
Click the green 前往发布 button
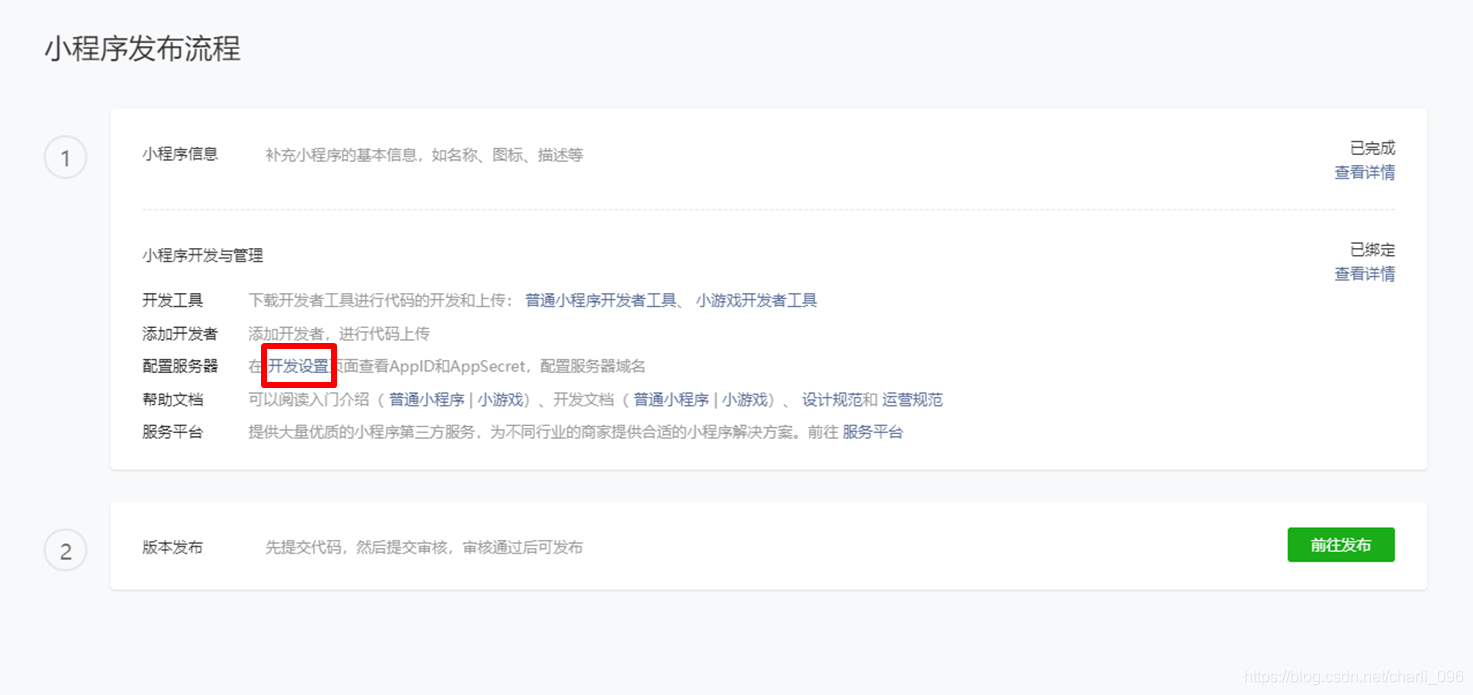(x=1340, y=545)
